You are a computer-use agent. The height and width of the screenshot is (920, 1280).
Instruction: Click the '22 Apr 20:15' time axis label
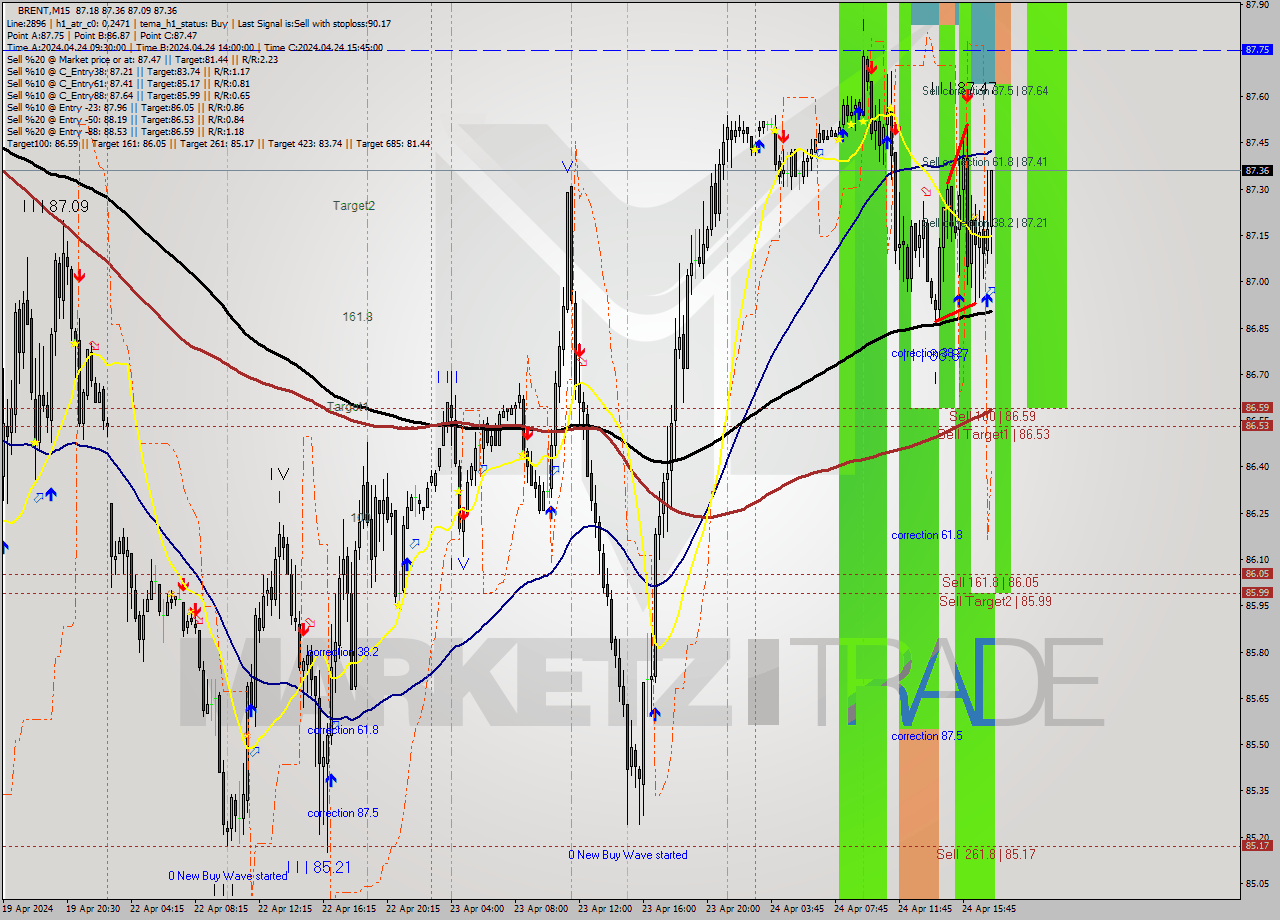coord(413,909)
